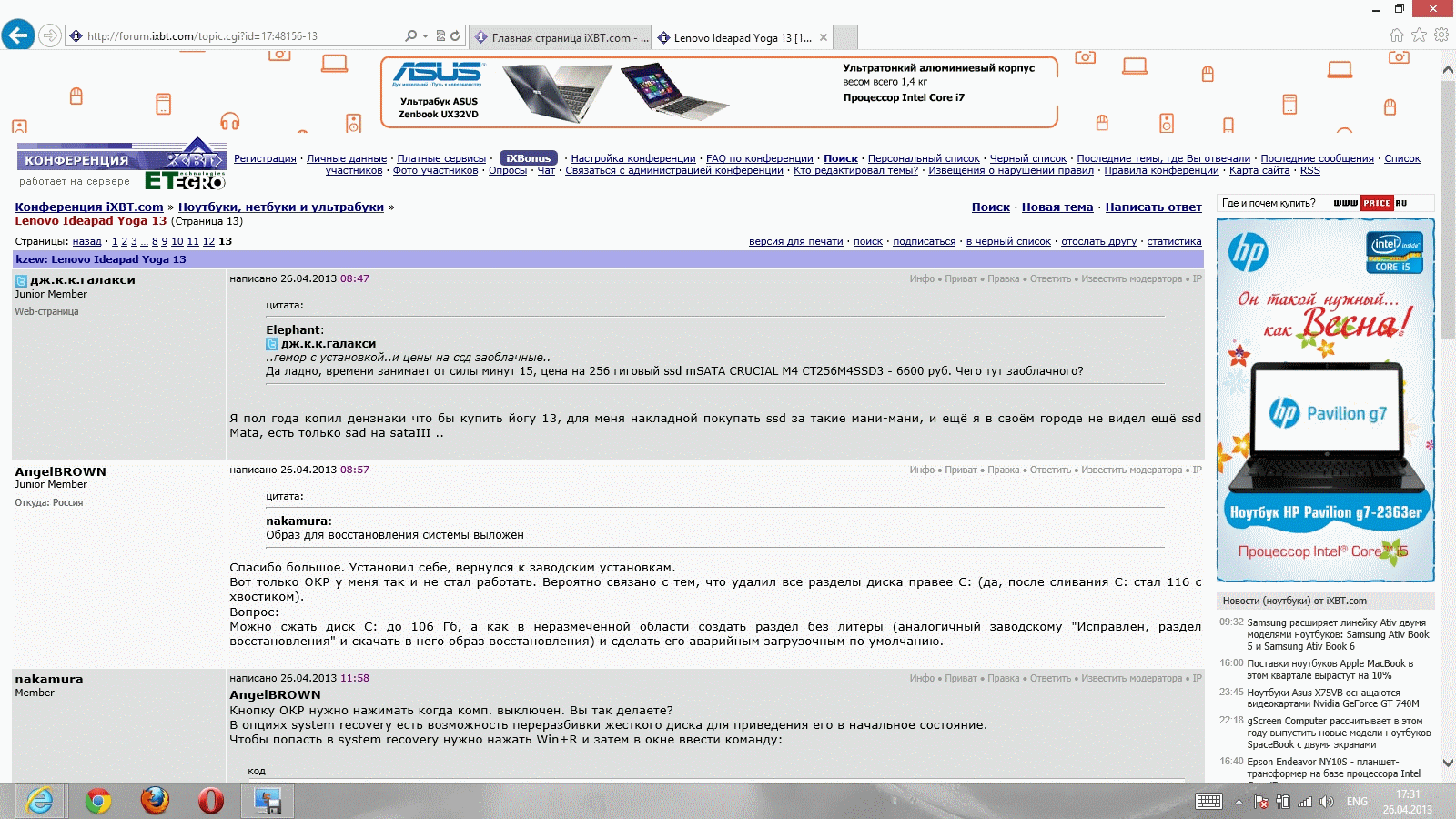1456x819 pixels.
Task: Open версия для печати print version
Action: click(796, 241)
